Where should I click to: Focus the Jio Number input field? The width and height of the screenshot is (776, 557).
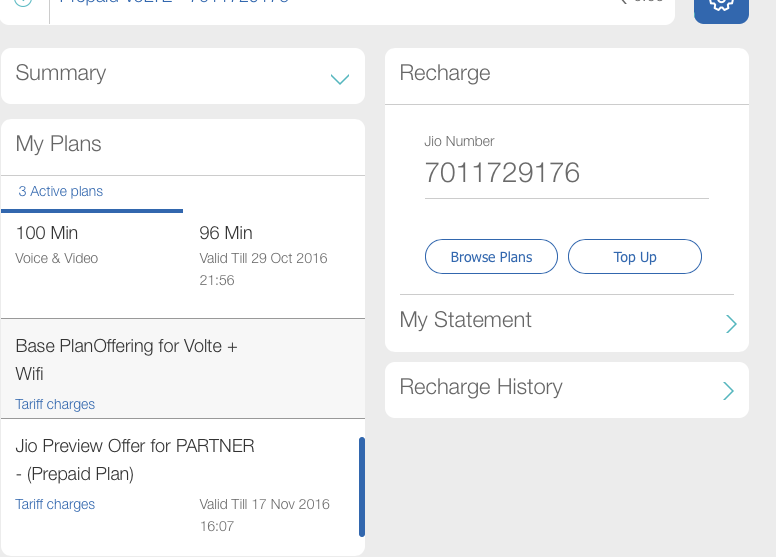click(x=567, y=173)
